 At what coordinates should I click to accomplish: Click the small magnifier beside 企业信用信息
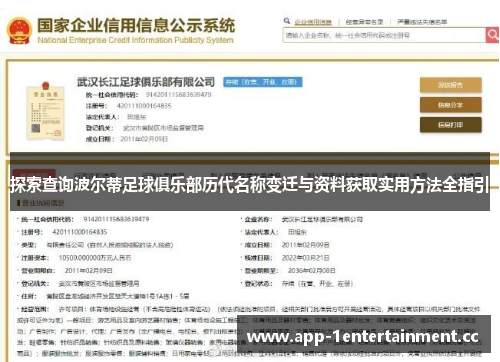(x=287, y=21)
